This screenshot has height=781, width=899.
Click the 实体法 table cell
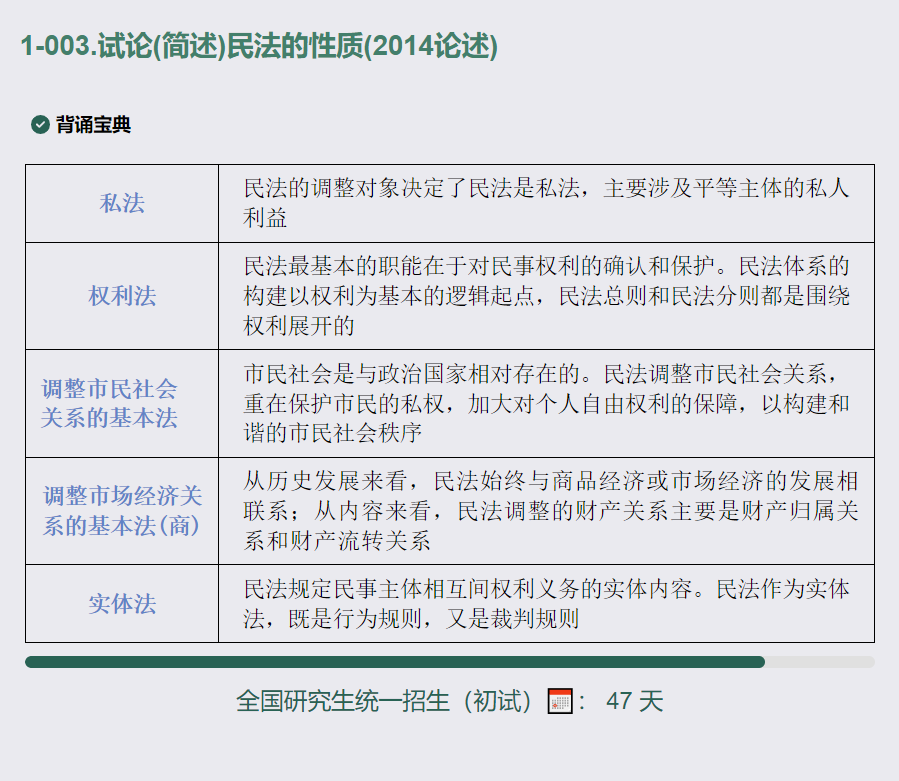122,603
